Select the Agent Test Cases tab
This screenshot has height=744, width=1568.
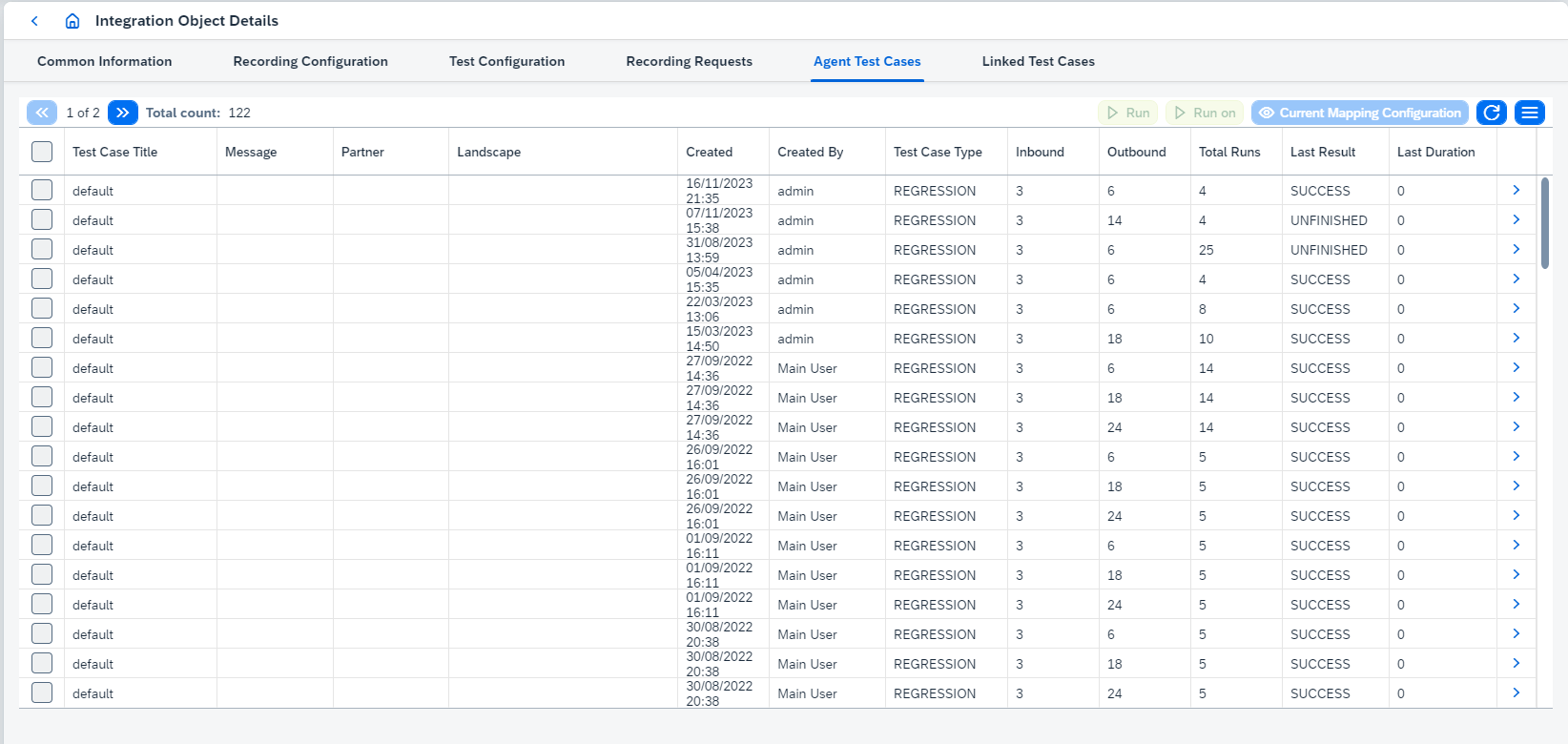click(867, 61)
